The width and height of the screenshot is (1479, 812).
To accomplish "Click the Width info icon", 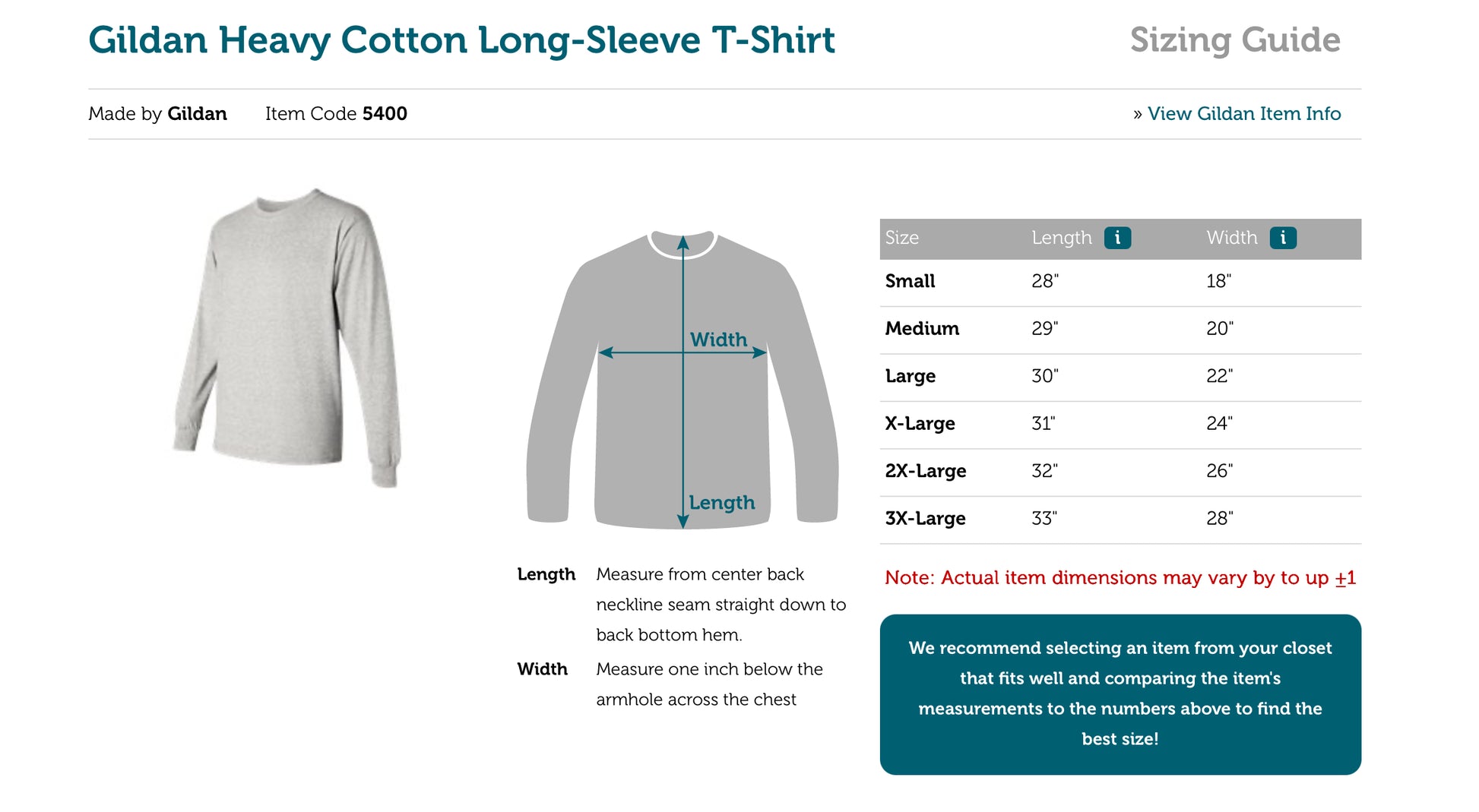I will [x=1282, y=238].
